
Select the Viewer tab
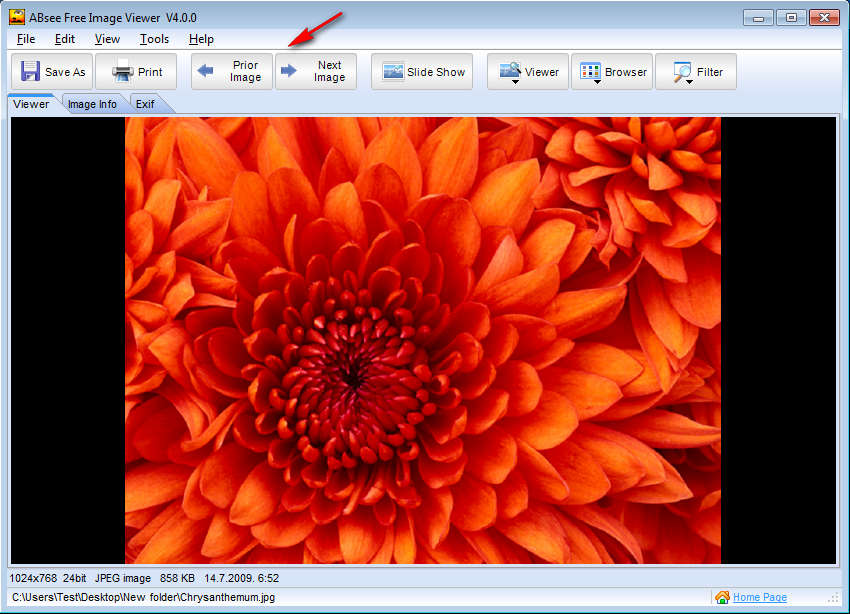(31, 104)
